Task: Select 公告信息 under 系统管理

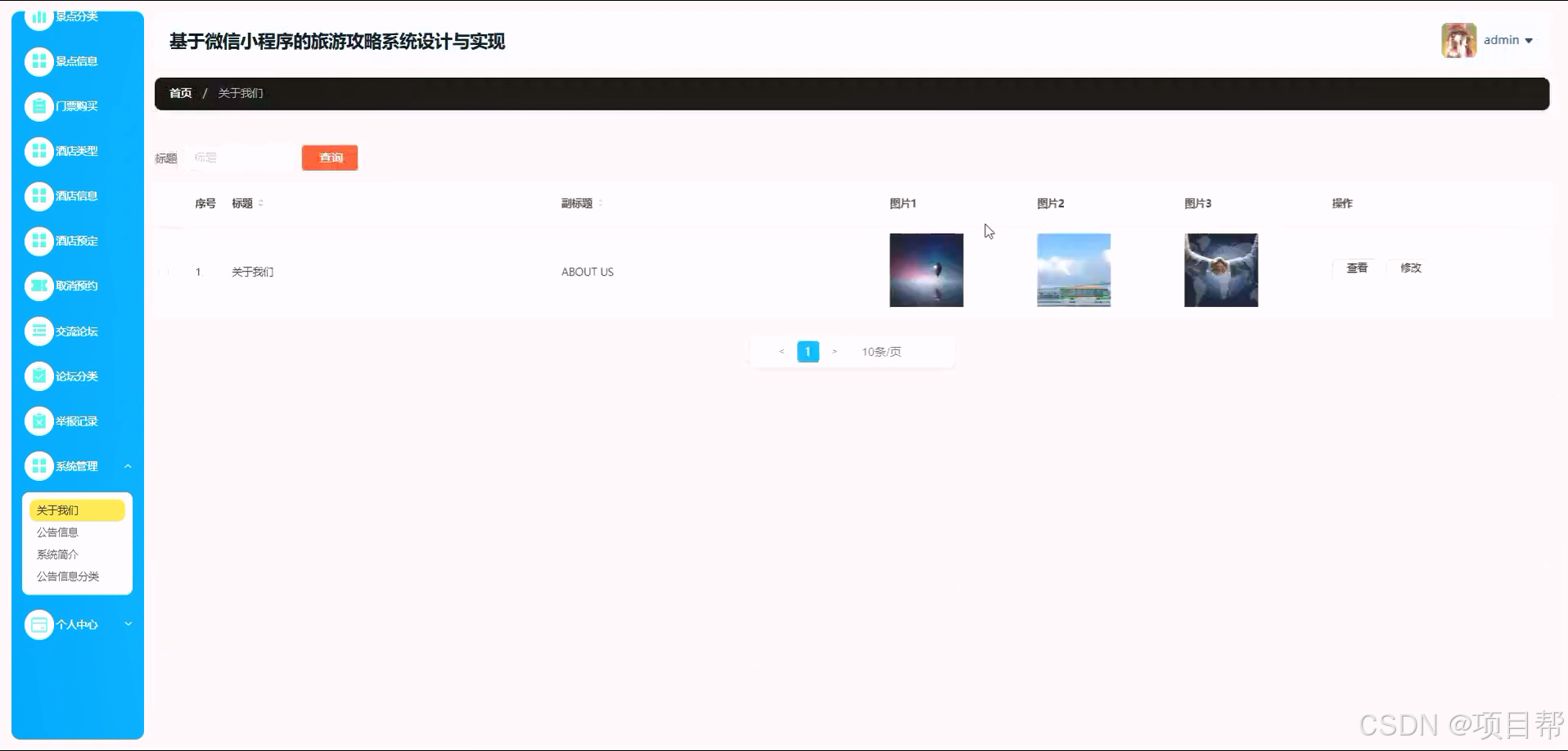Action: [x=57, y=532]
